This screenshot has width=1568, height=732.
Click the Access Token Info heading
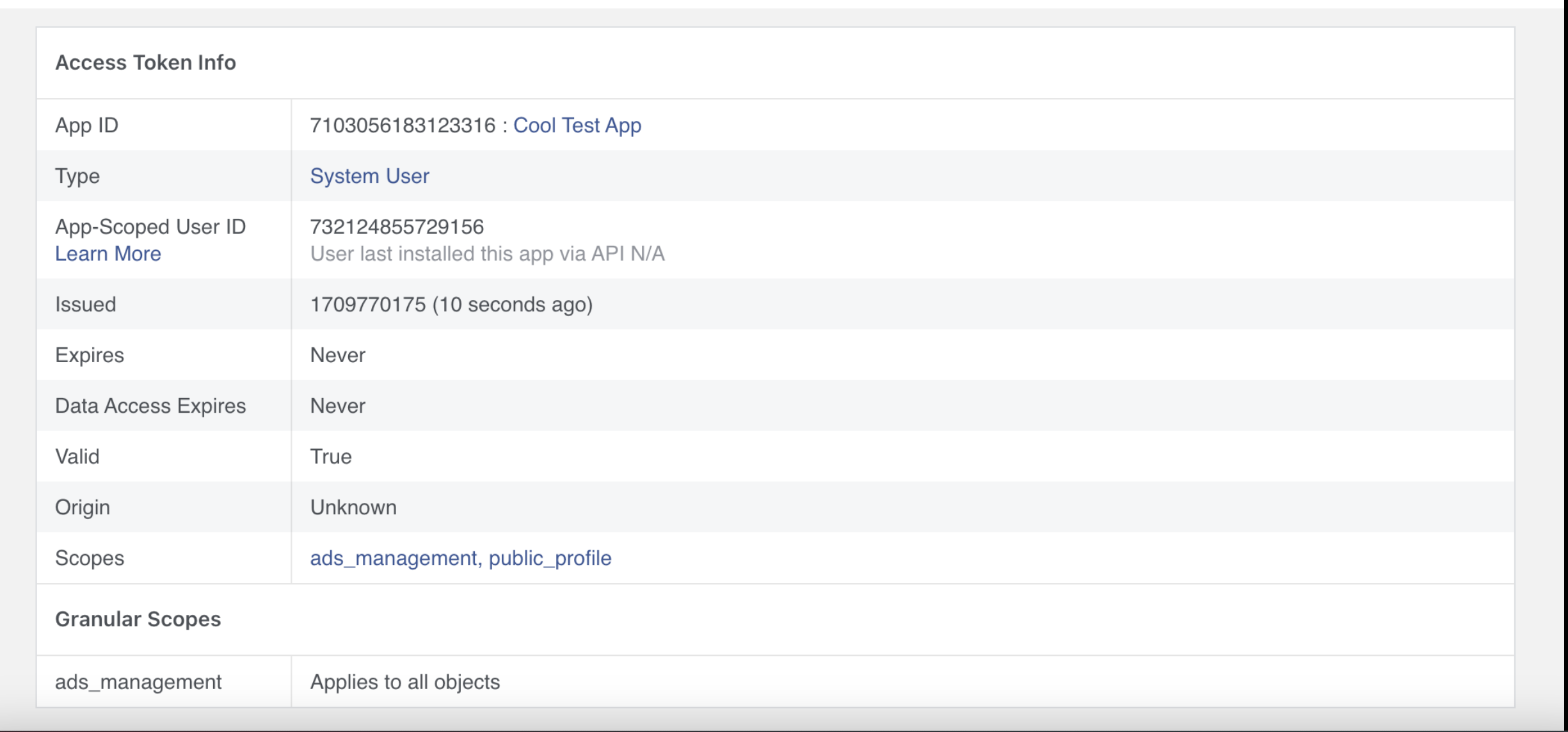pyautogui.click(x=145, y=63)
